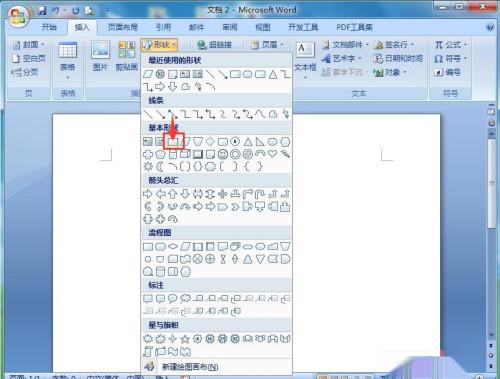Image resolution: width=500 pixels, height=379 pixels.
Task: Switch to 审阅 tab
Action: click(230, 27)
